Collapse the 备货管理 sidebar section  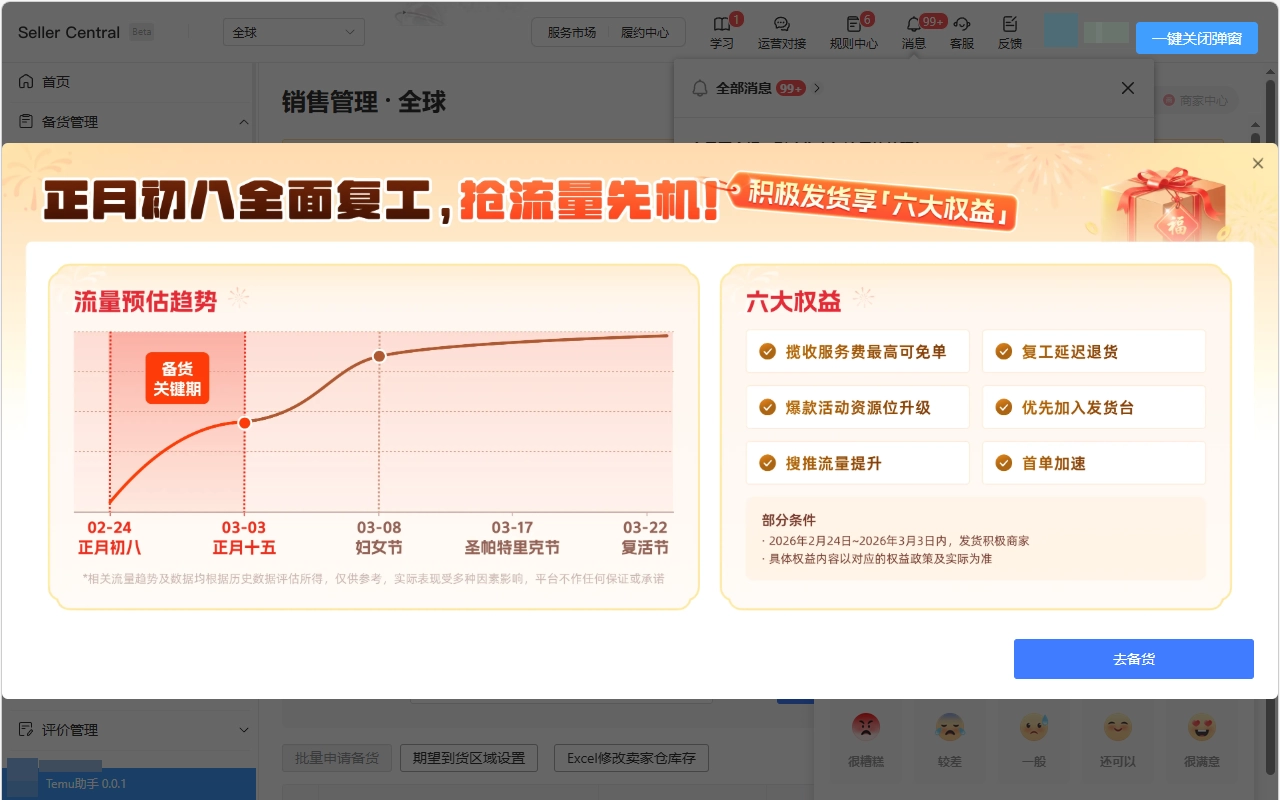coord(245,121)
